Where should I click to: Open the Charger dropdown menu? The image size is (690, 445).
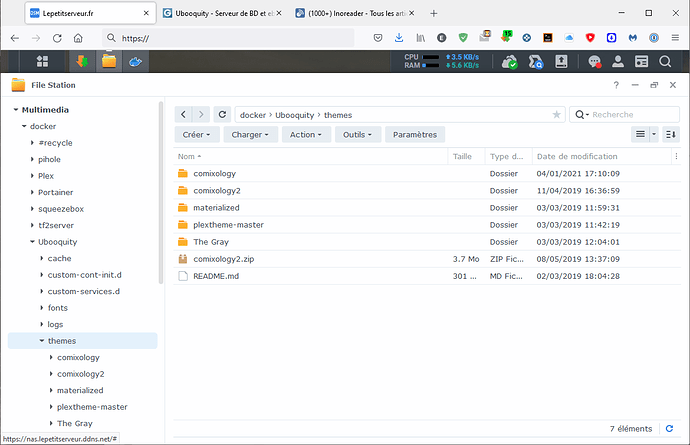[x=250, y=135]
